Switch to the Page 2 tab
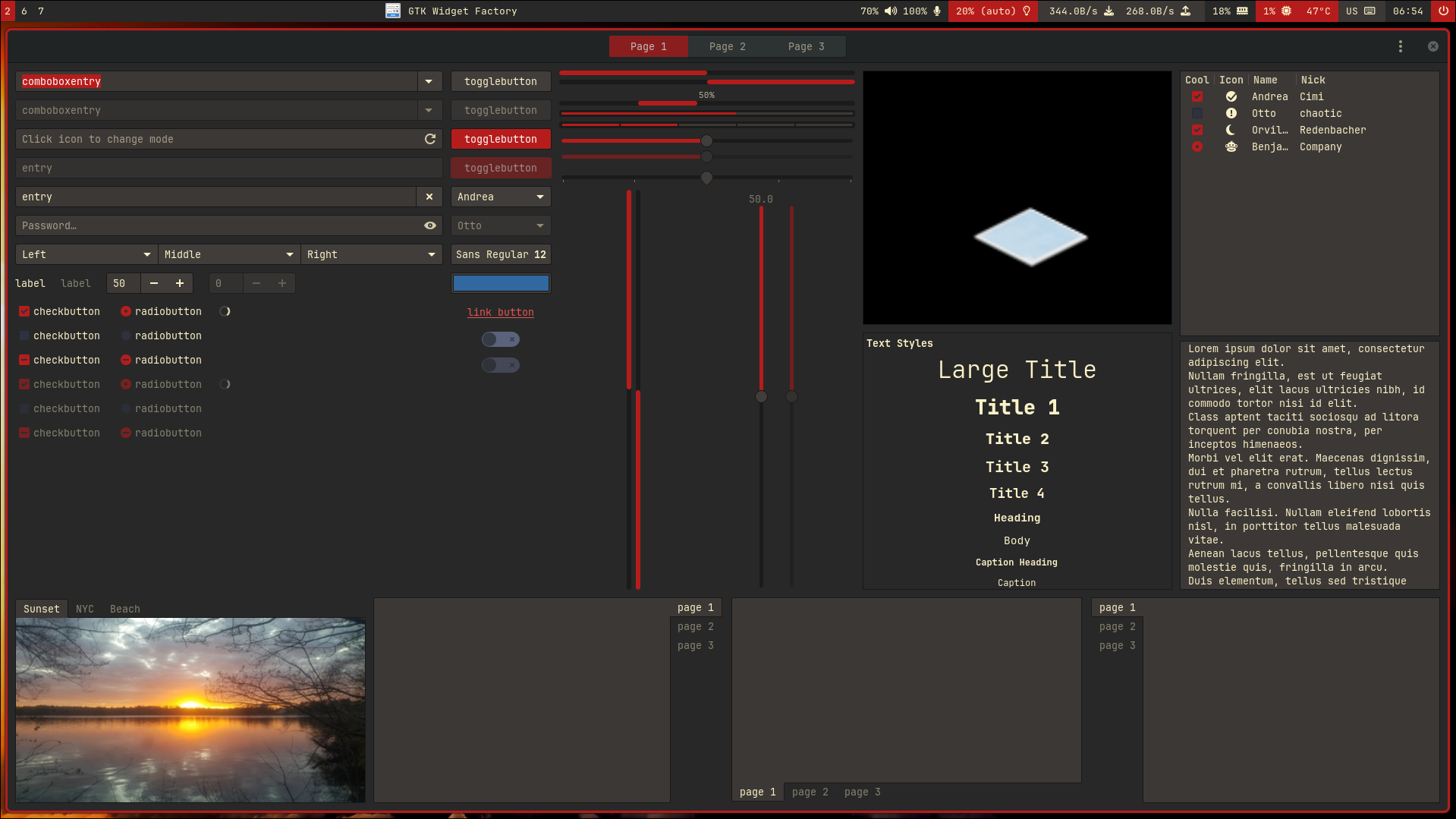 tap(727, 46)
